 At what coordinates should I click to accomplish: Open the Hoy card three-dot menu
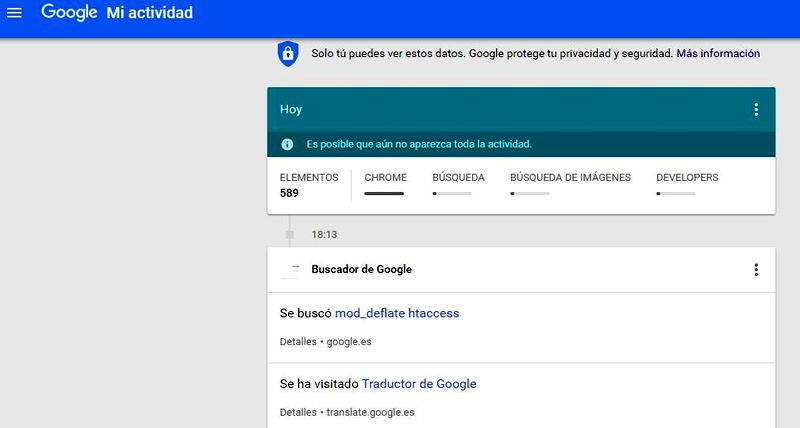756,110
